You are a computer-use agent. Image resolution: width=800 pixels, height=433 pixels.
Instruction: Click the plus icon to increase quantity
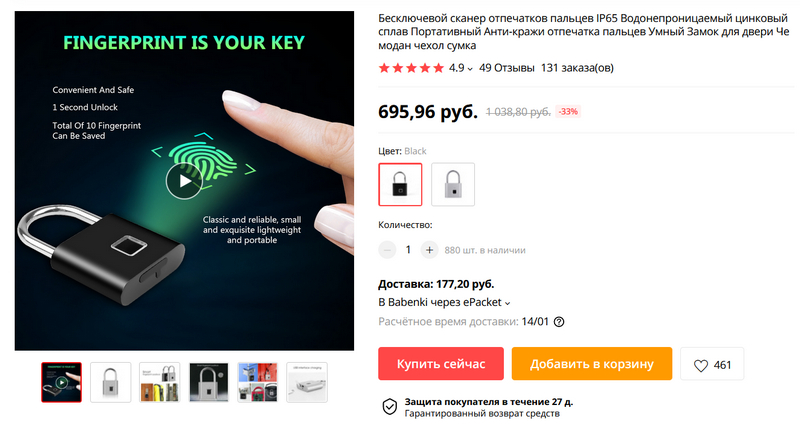429,250
